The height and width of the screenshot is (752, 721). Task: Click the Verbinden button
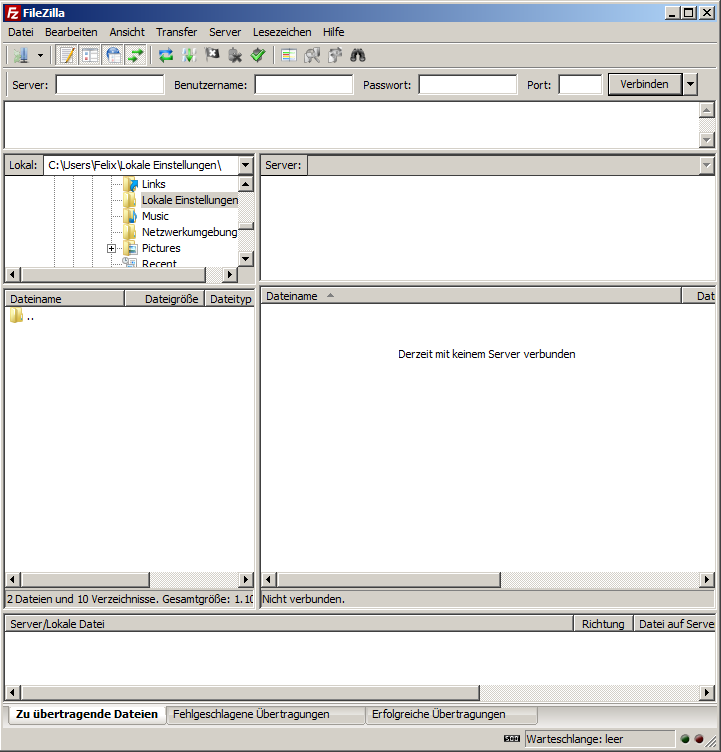coord(644,85)
